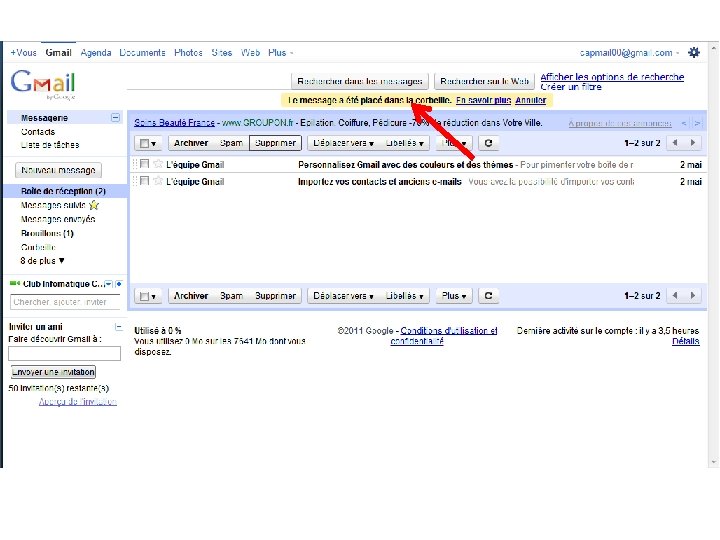Open Messages envoyés folder

[x=58, y=219]
